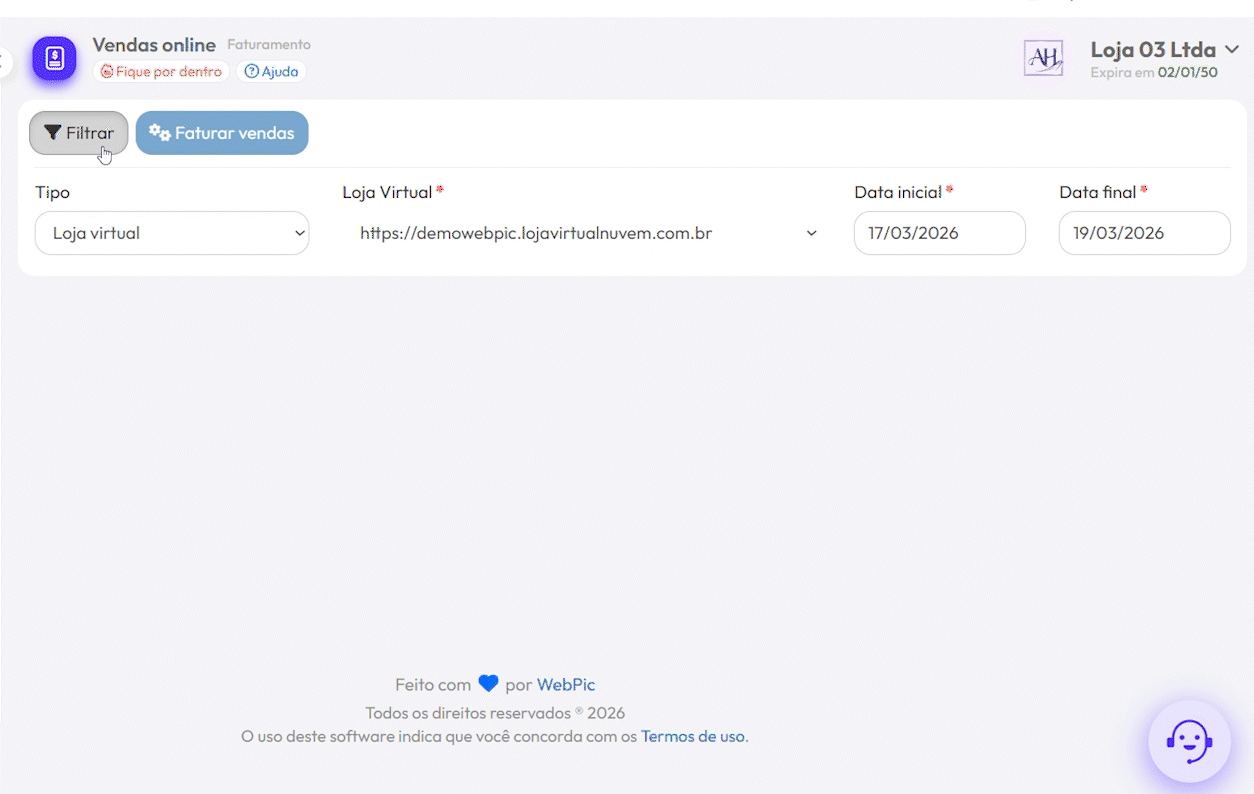Click the Vendas online title
The width and height of the screenshot is (1254, 794).
tap(154, 45)
